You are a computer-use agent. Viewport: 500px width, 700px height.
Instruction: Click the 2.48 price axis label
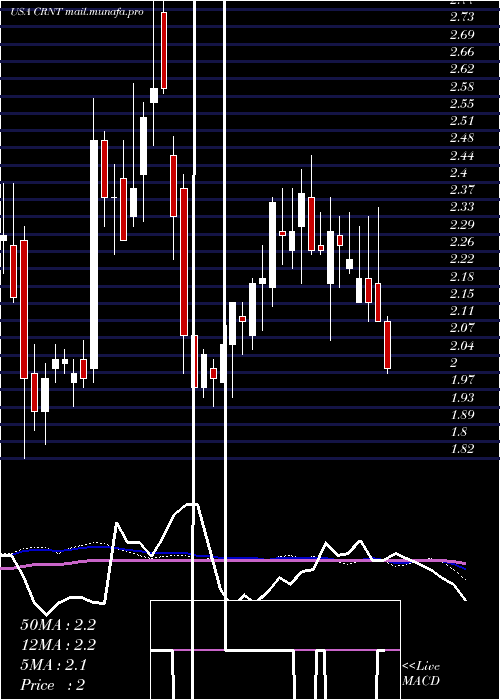[462, 138]
